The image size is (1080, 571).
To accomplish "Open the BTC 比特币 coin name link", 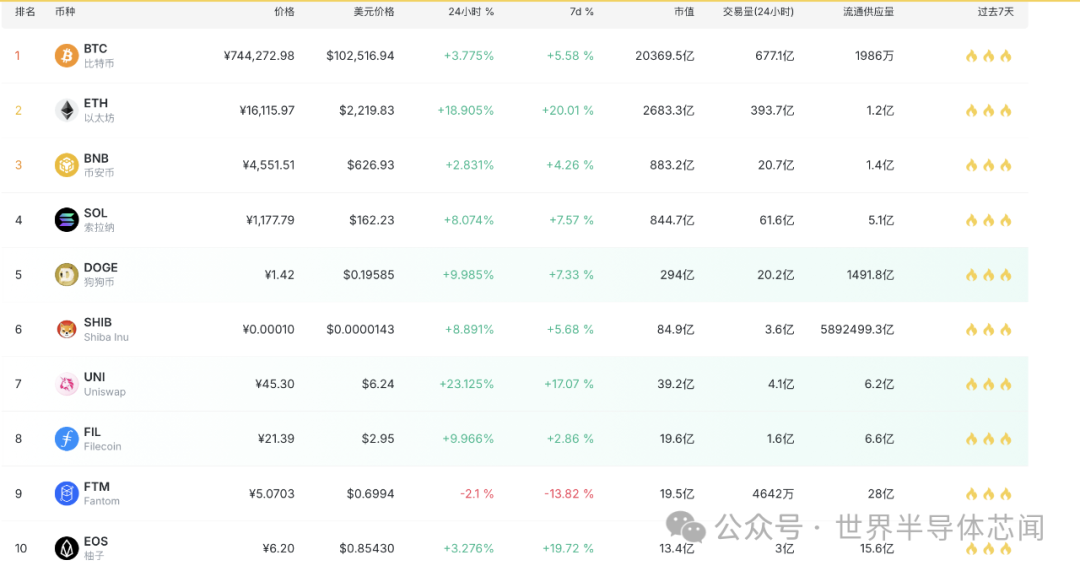I will (x=98, y=56).
